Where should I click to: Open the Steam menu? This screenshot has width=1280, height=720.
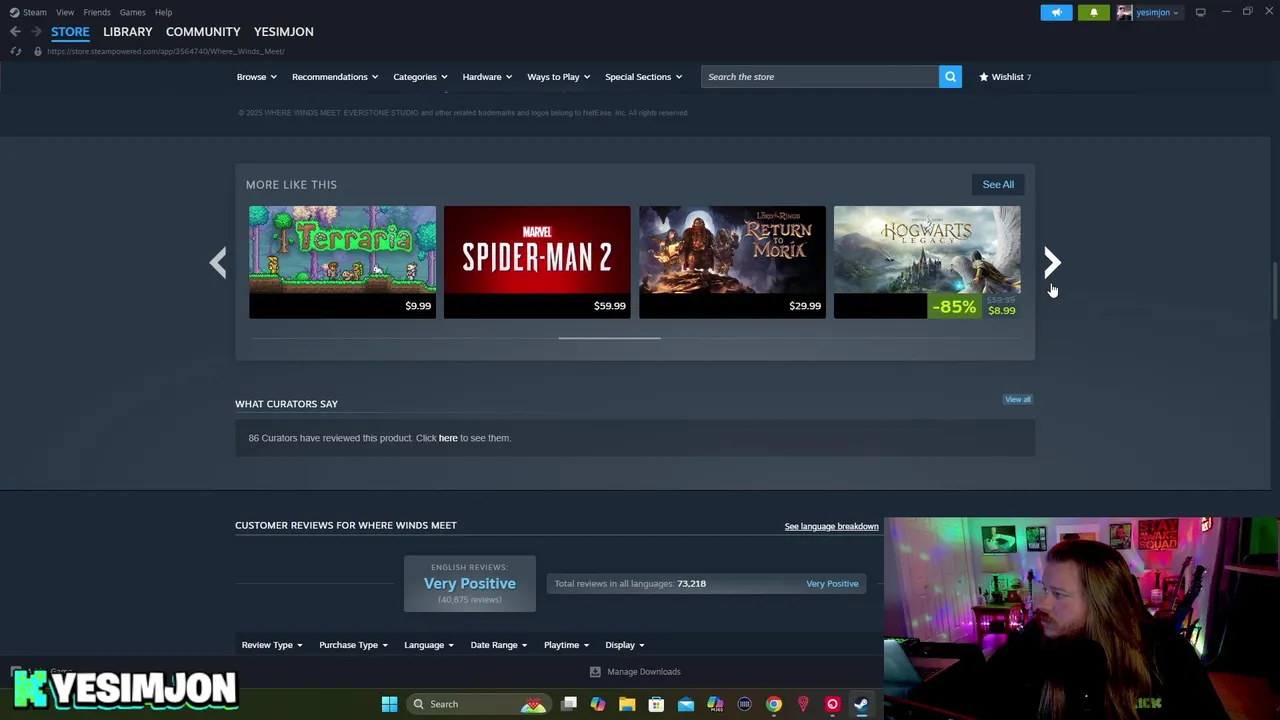[35, 12]
